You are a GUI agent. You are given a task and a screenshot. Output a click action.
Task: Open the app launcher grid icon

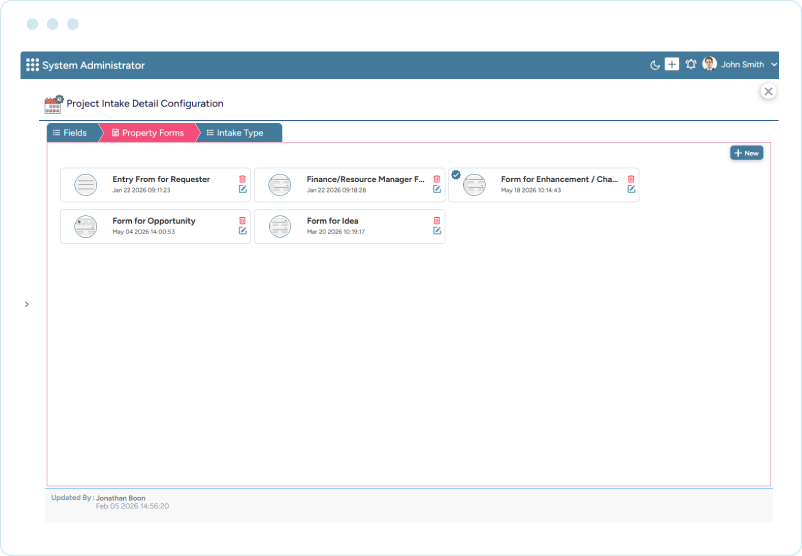point(32,65)
